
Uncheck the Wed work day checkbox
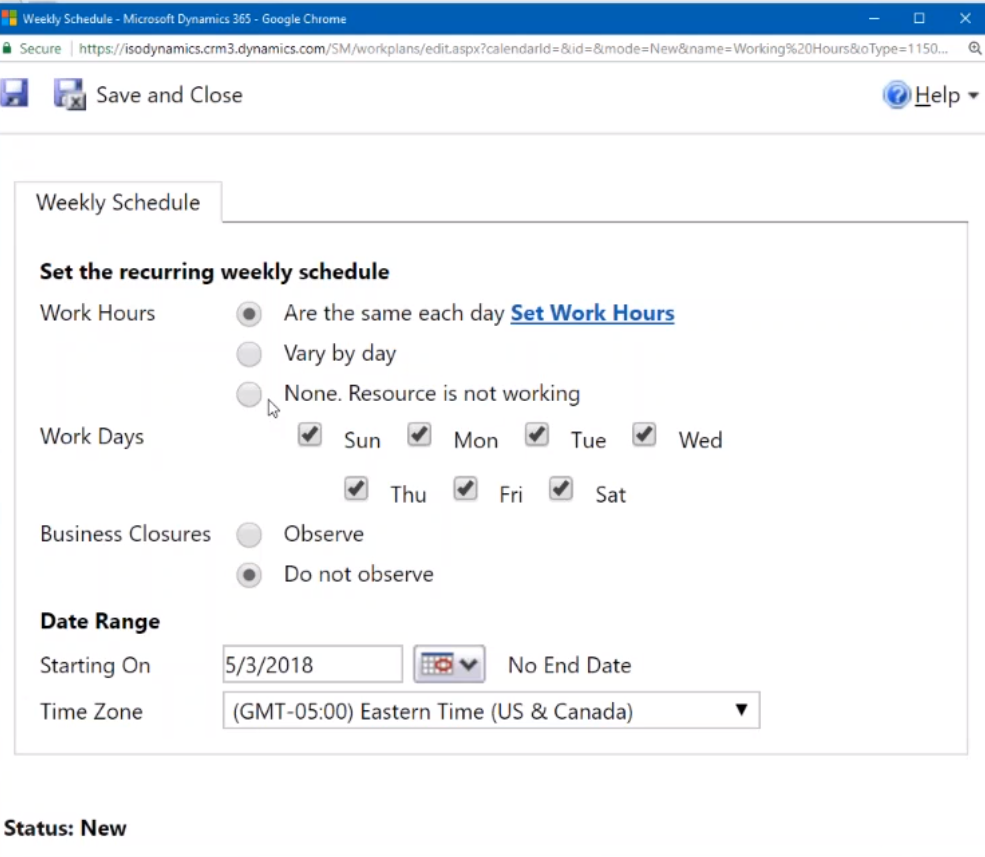tap(644, 435)
